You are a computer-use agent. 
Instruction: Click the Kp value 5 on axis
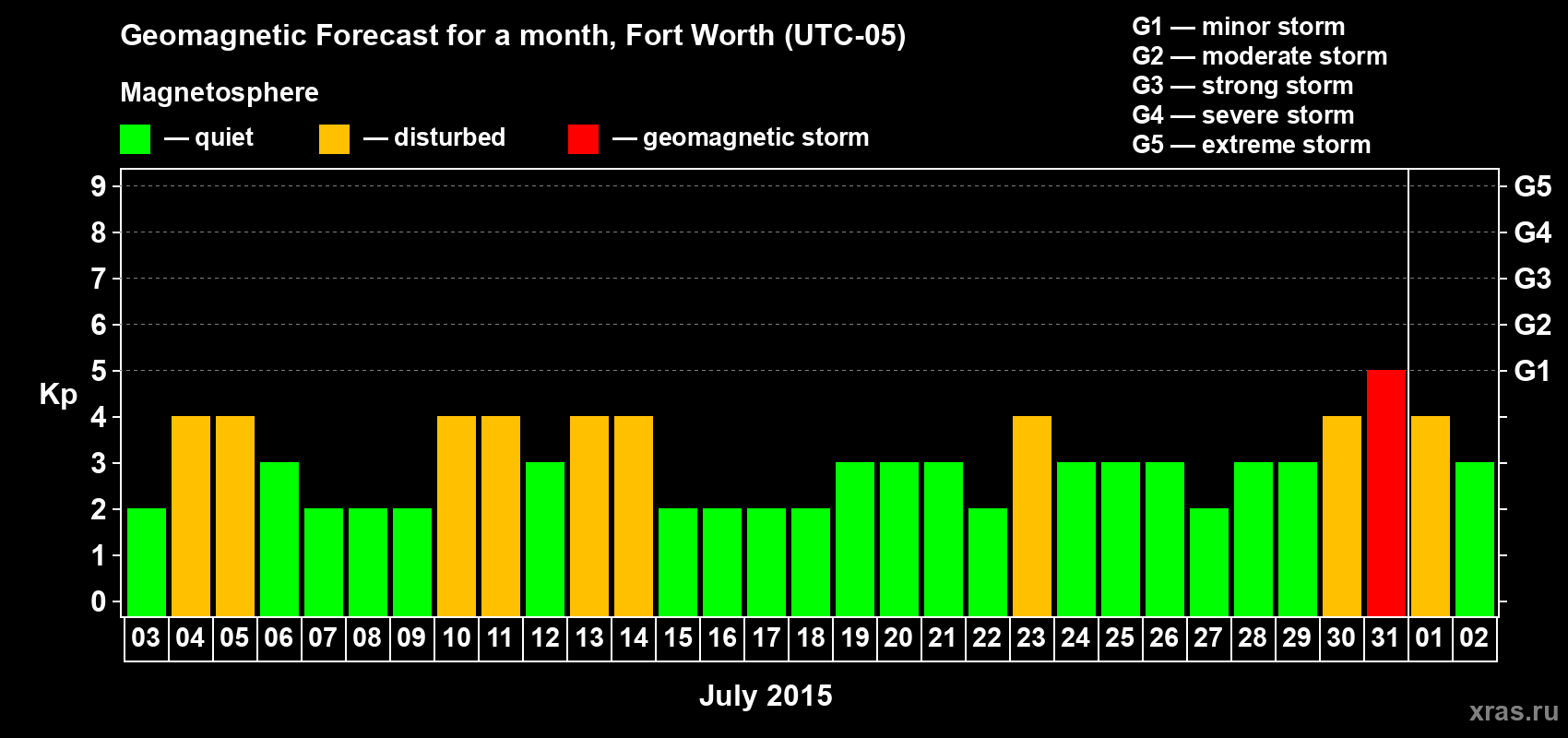coord(99,371)
